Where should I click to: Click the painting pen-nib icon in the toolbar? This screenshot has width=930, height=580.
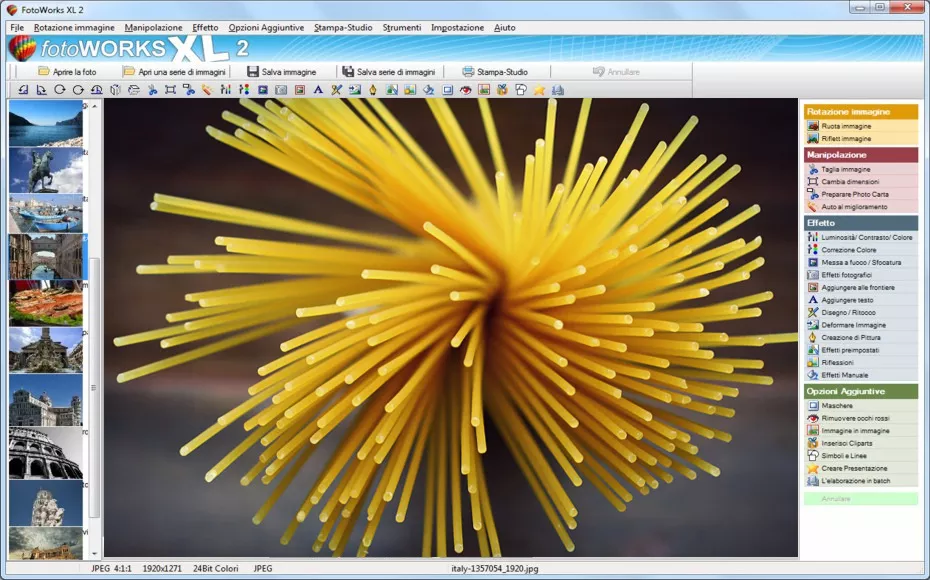point(372,90)
